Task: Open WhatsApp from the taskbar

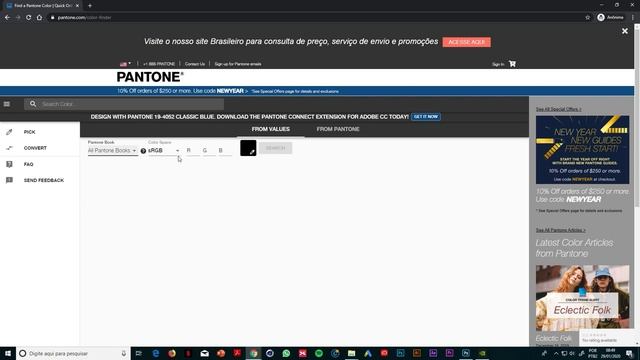Action: (286, 353)
